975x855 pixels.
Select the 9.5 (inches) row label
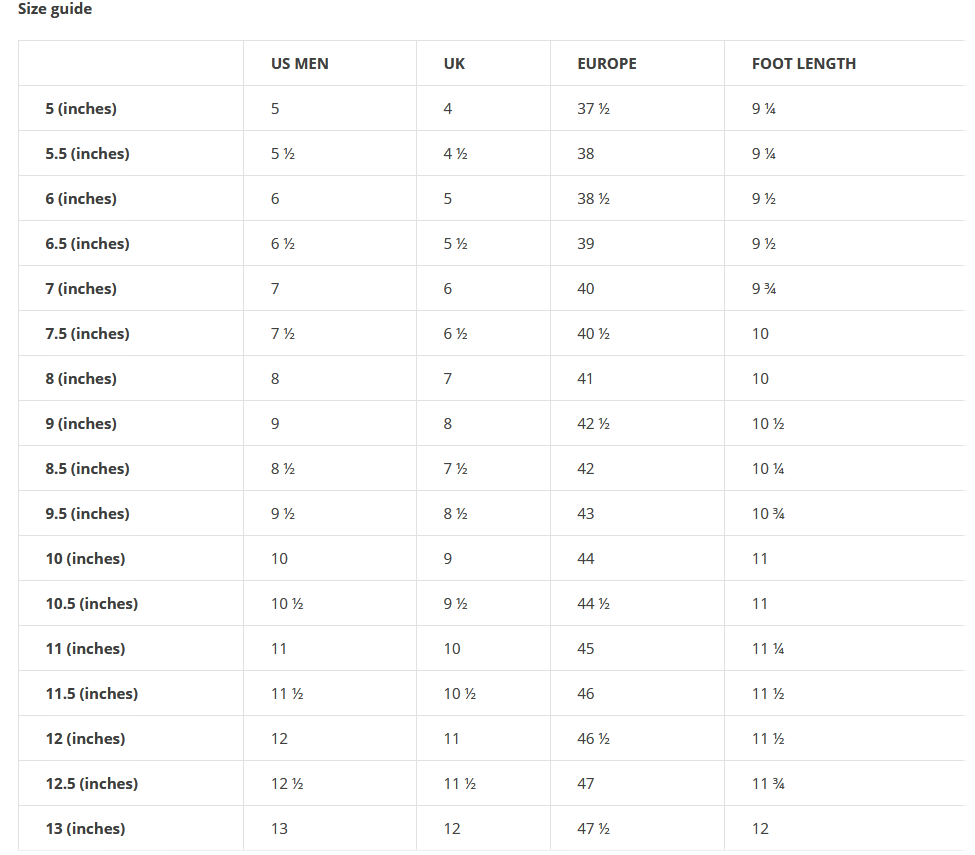coord(87,514)
